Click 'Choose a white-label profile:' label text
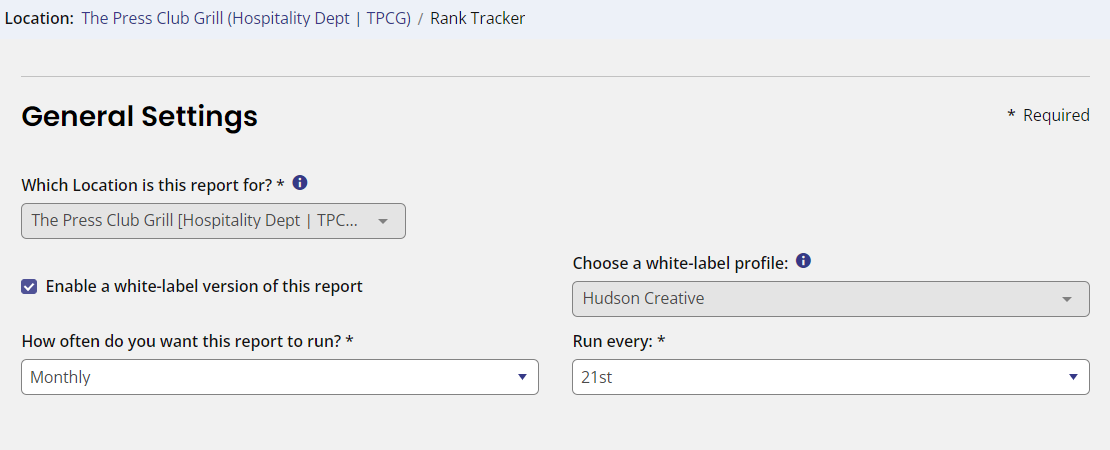The width and height of the screenshot is (1110, 450). pyautogui.click(x=680, y=263)
